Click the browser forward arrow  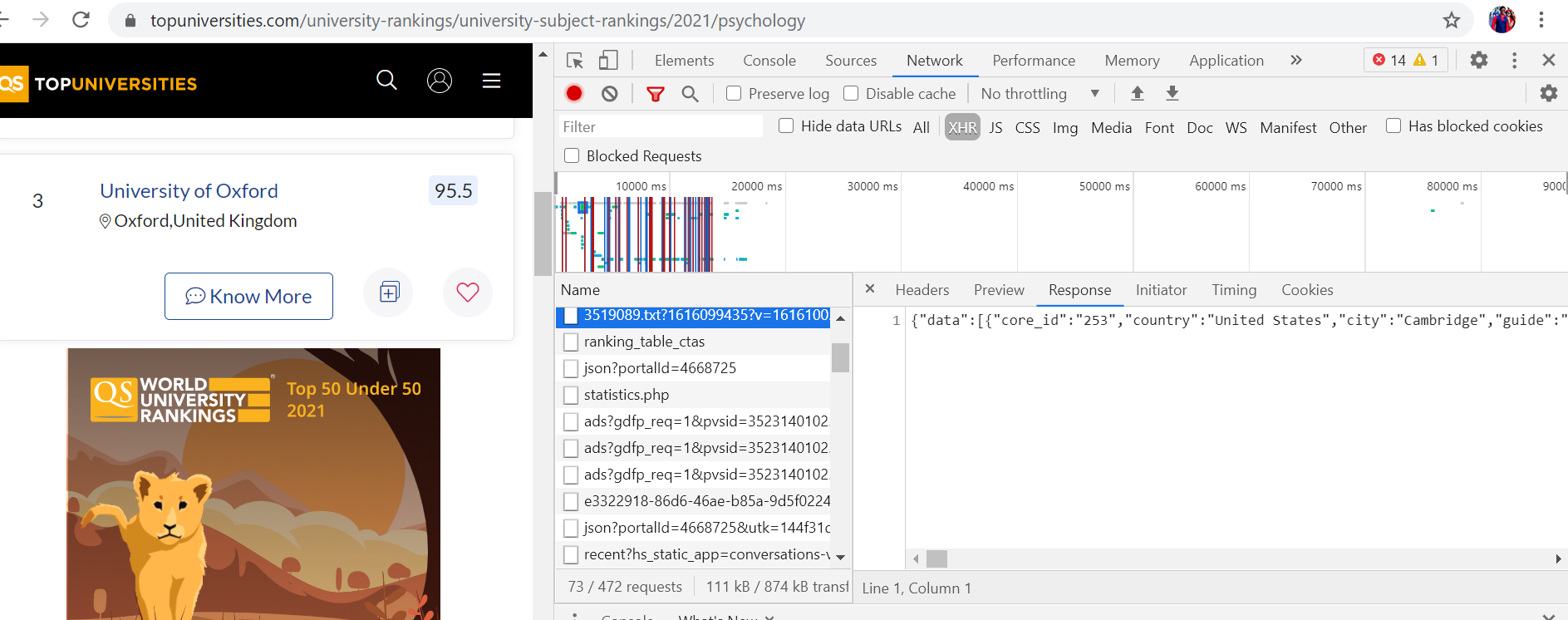click(x=41, y=20)
